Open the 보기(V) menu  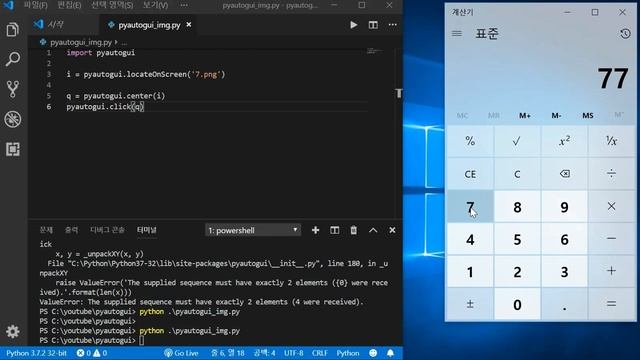tap(156, 5)
